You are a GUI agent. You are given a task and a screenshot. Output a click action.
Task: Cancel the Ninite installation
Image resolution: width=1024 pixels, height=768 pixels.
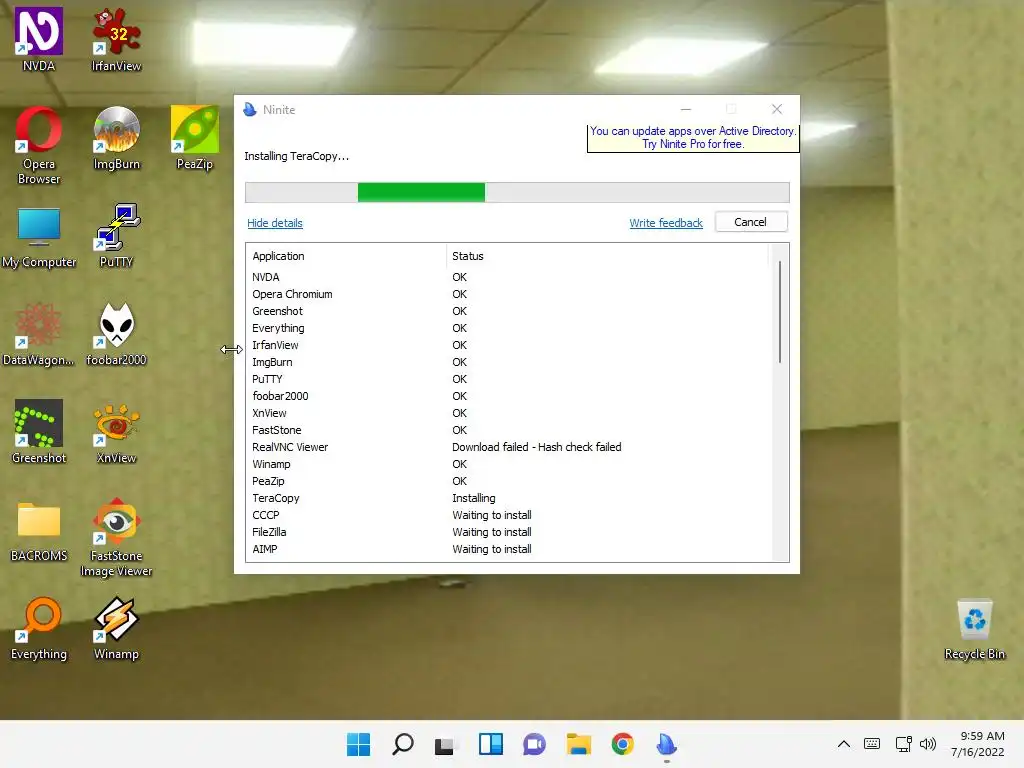(751, 222)
